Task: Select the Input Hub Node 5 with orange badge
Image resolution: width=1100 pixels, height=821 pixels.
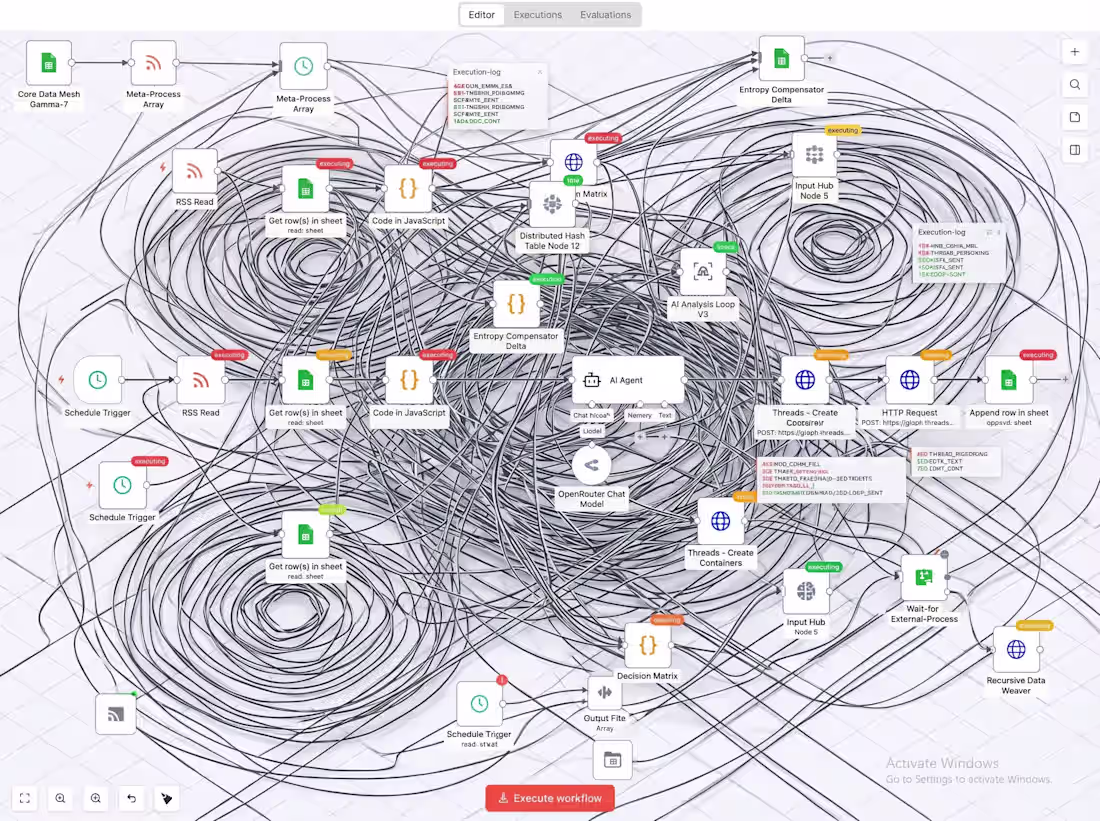Action: pyautogui.click(x=814, y=155)
